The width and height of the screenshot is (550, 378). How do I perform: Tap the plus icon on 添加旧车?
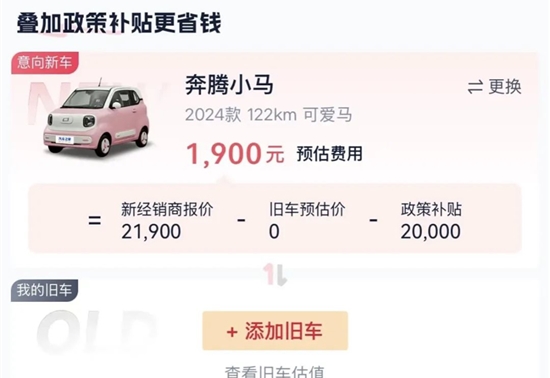click(x=232, y=332)
